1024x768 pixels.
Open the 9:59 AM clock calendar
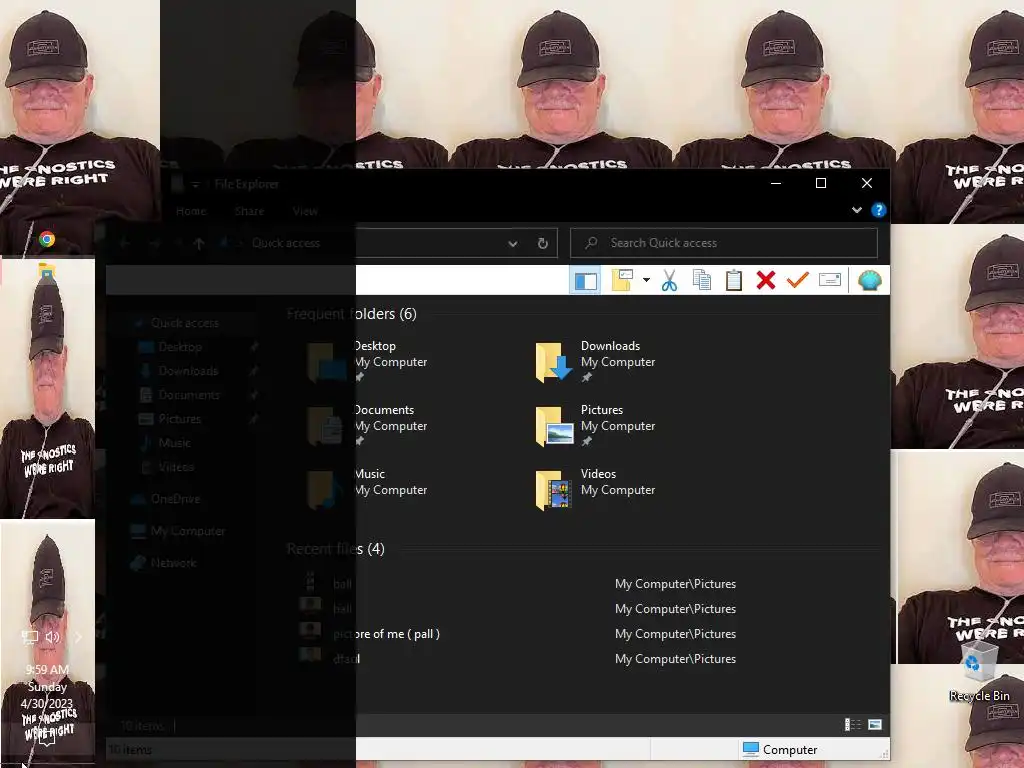(x=47, y=686)
